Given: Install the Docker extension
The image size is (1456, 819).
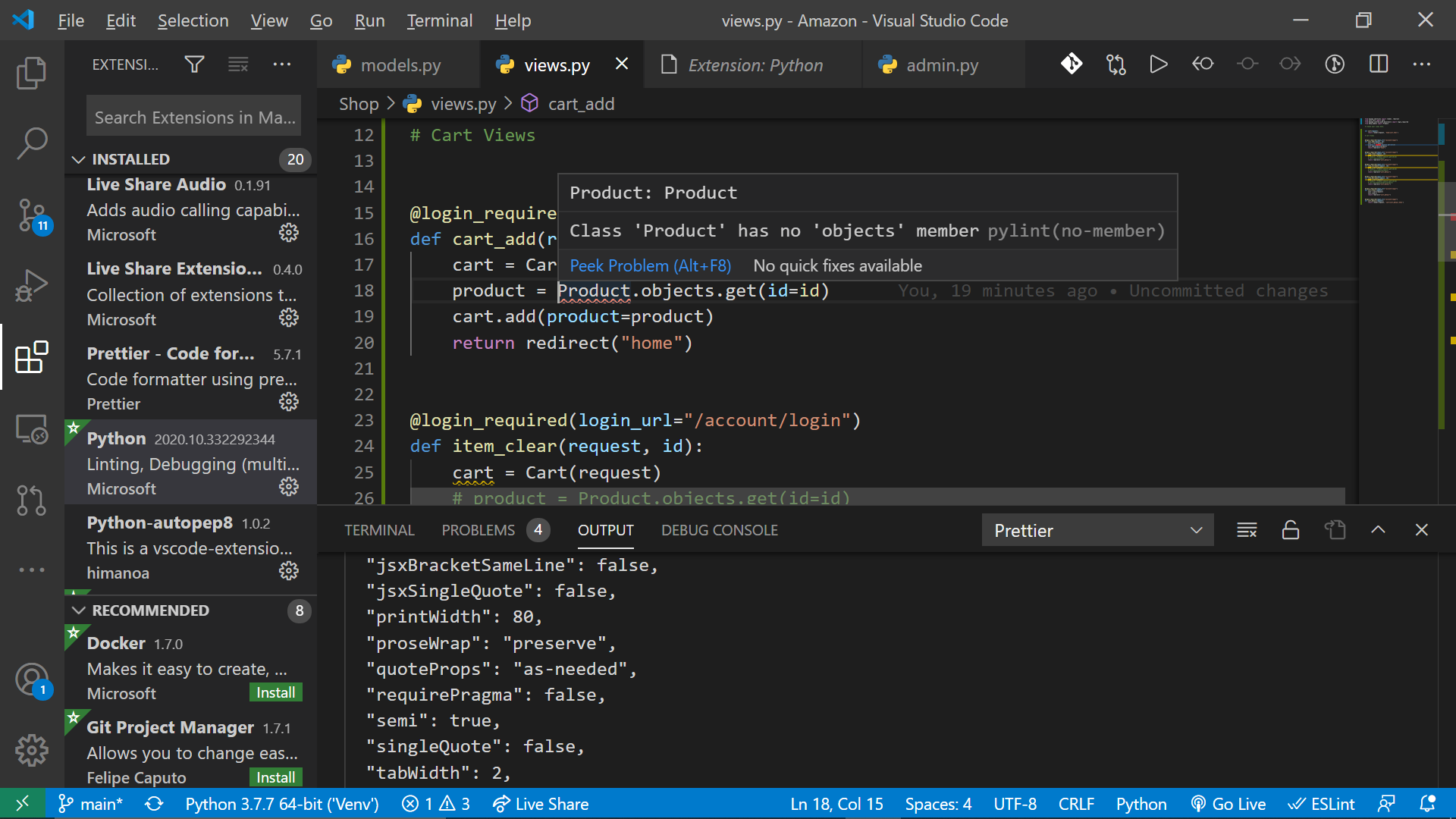Looking at the screenshot, I should coord(275,692).
